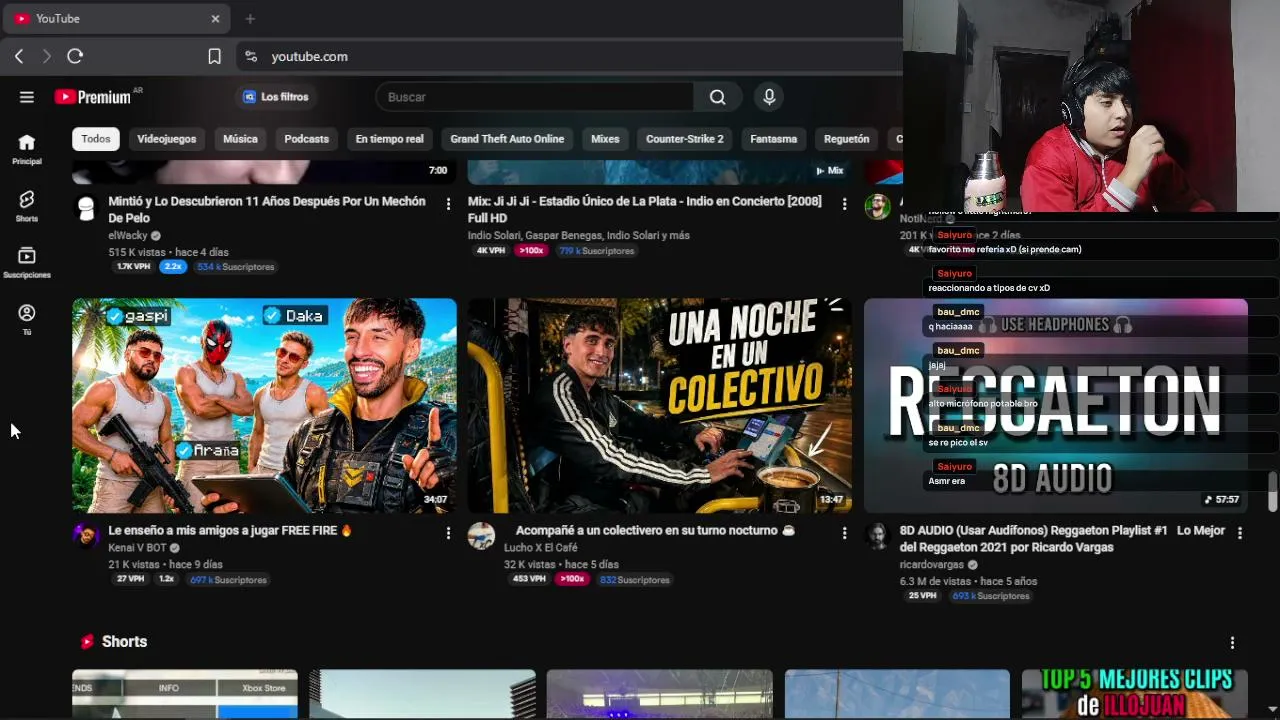The width and height of the screenshot is (1280, 720).
Task: Open the Mix: Ji Ji Ji title
Action: point(645,209)
